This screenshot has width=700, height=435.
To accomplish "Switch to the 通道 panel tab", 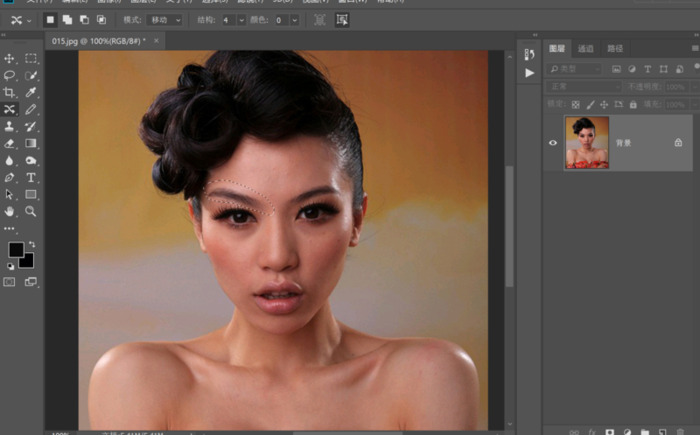I will pos(586,48).
